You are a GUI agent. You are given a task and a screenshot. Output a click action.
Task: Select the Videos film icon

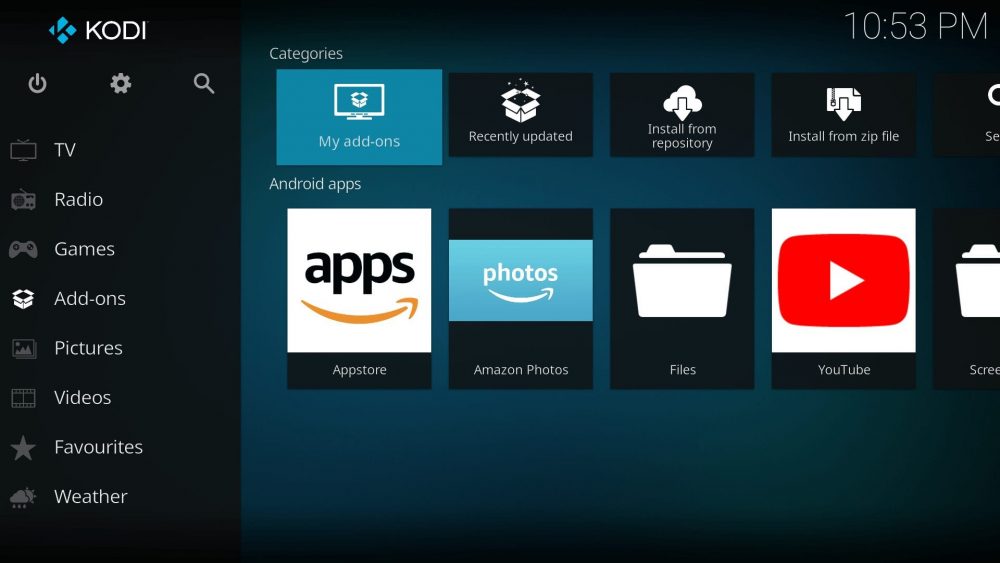[24, 398]
